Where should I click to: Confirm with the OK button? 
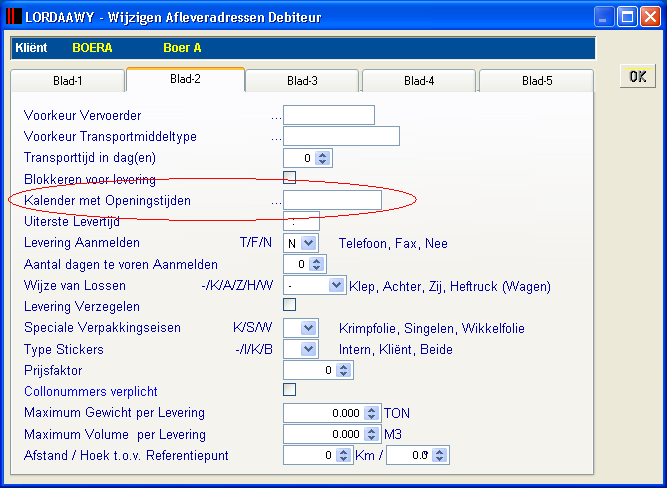click(638, 77)
